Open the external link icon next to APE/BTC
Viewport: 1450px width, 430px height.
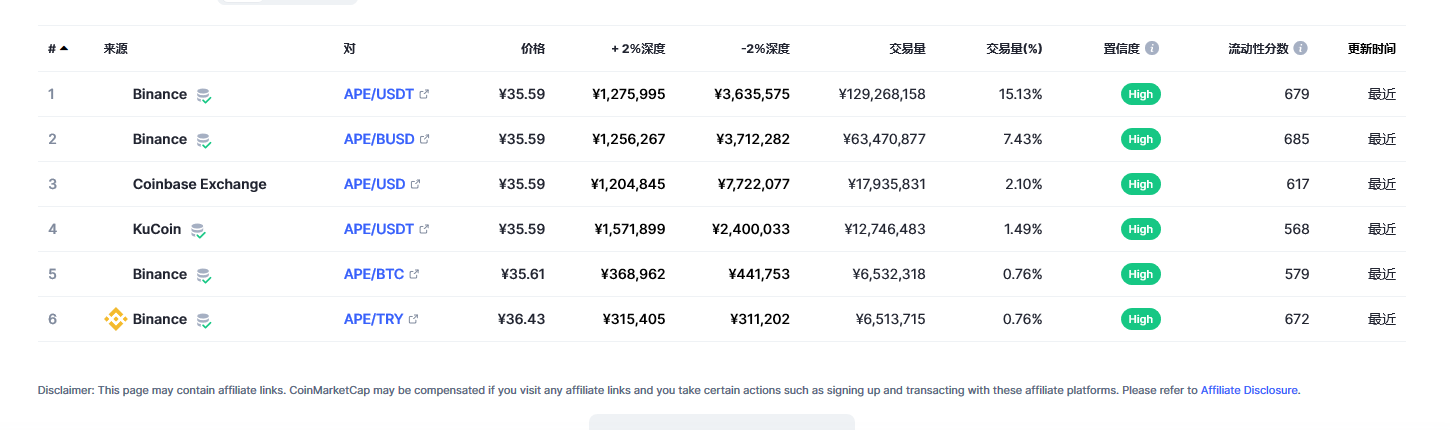pyautogui.click(x=414, y=274)
